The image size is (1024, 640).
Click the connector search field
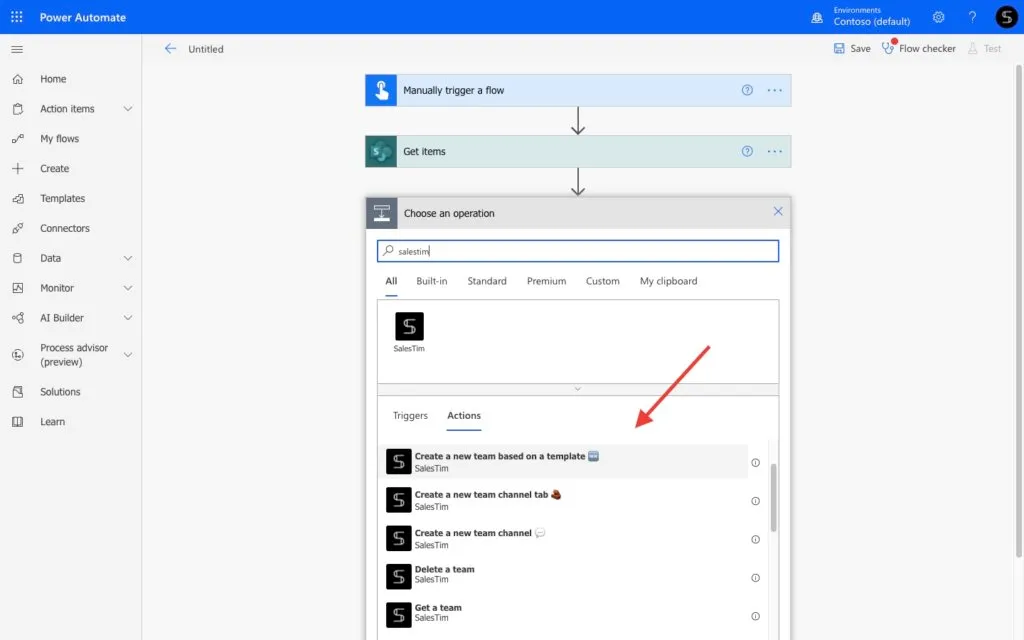tap(578, 251)
